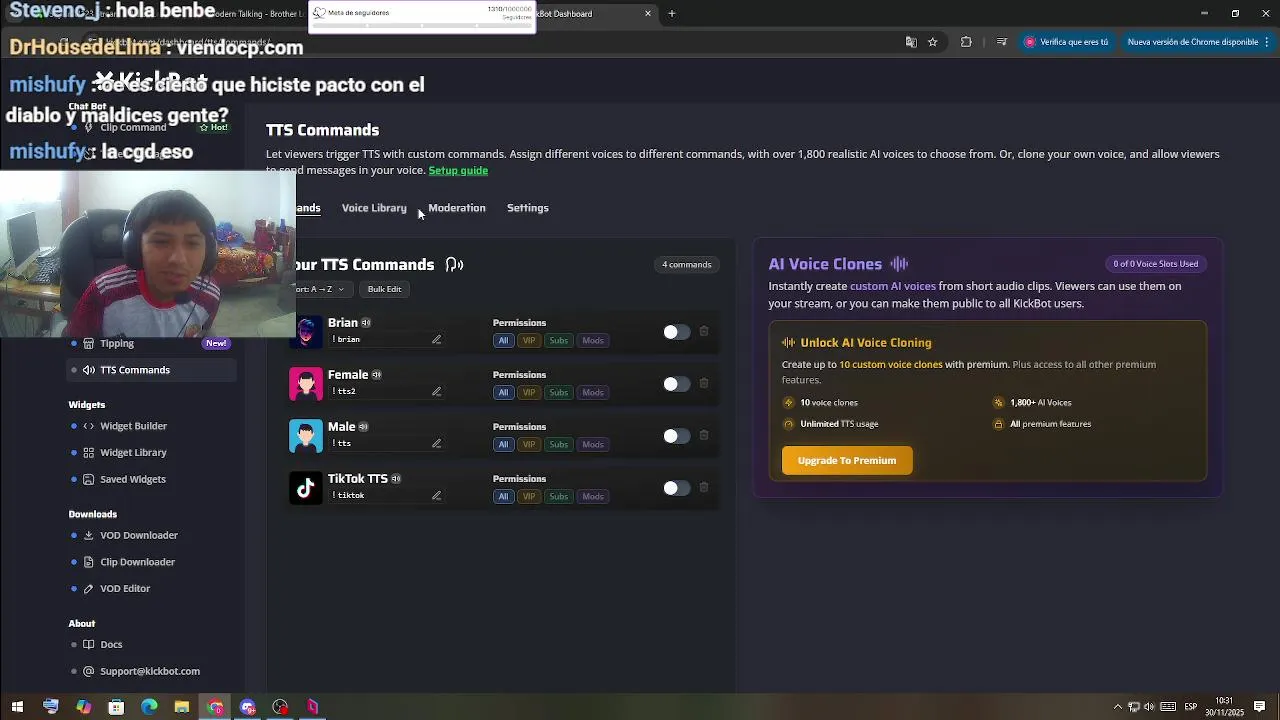1280x720 pixels.
Task: Select All permission for Female
Action: coord(503,393)
